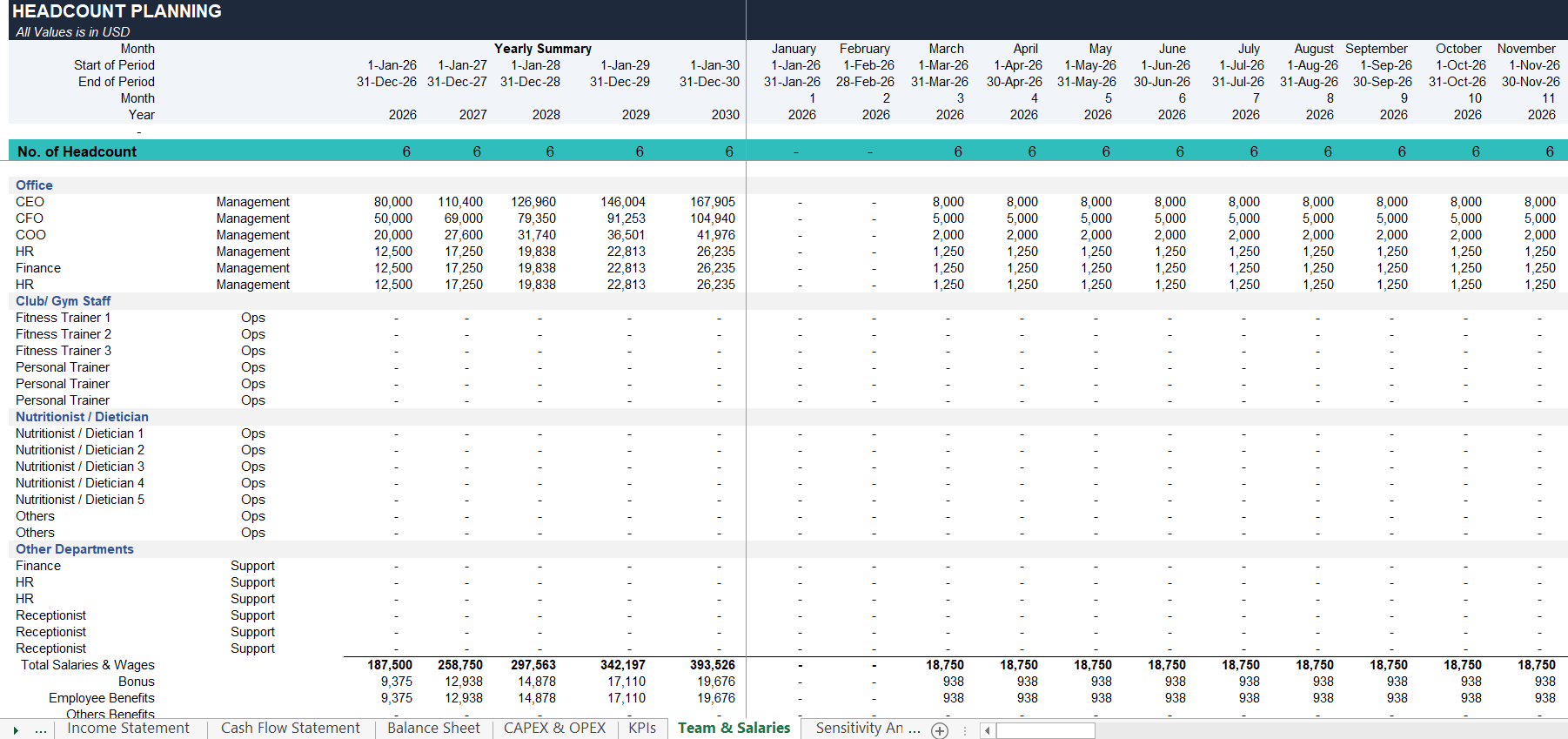Click the March month header

pyautogui.click(x=947, y=49)
